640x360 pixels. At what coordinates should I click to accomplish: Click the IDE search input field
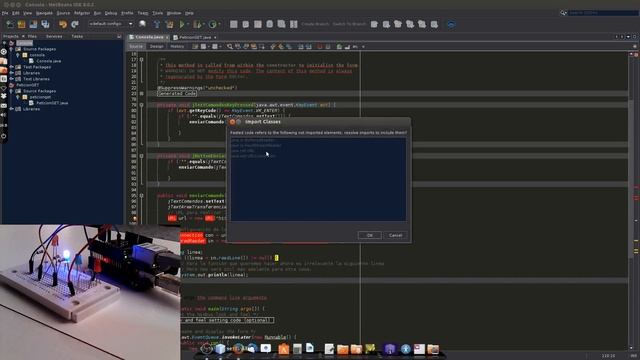pyautogui.click(x=603, y=13)
